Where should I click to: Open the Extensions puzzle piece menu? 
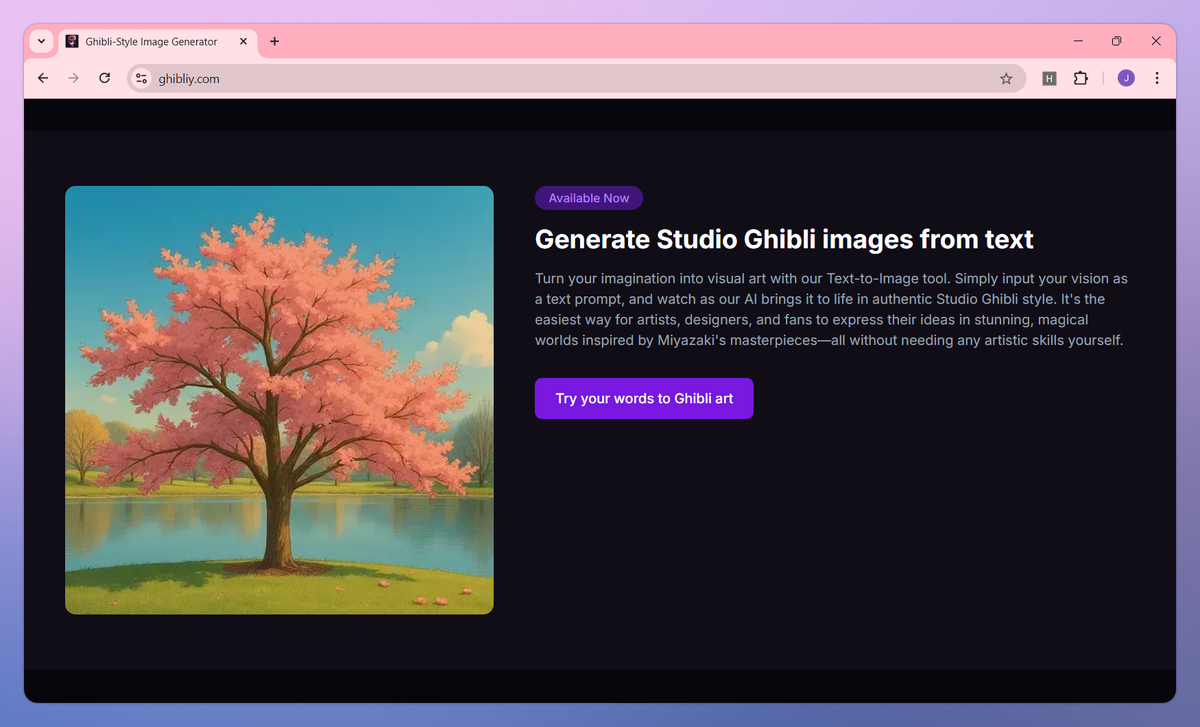pos(1080,78)
